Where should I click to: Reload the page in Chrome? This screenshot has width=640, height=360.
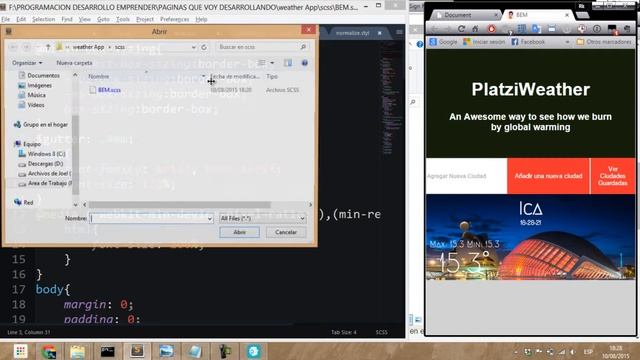pos(461,29)
